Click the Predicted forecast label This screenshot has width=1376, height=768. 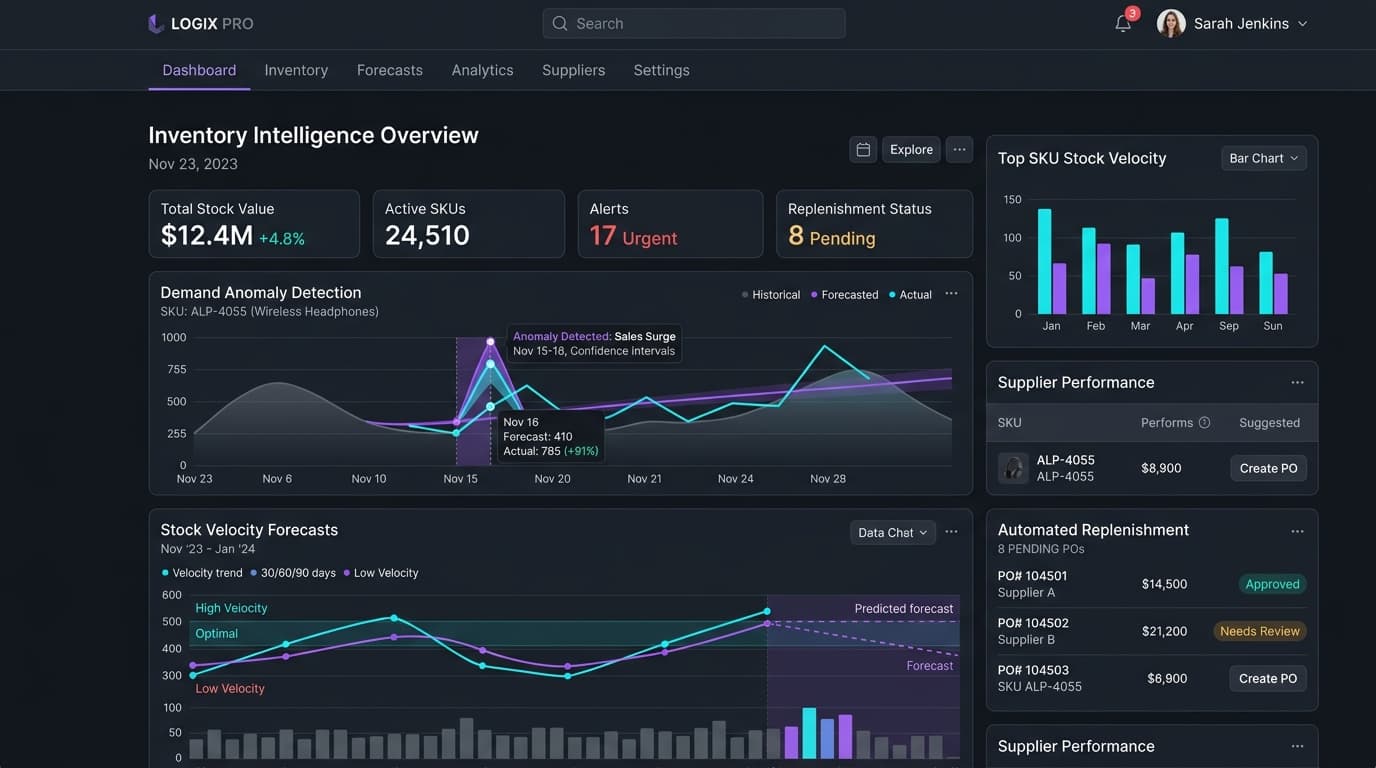pos(904,608)
